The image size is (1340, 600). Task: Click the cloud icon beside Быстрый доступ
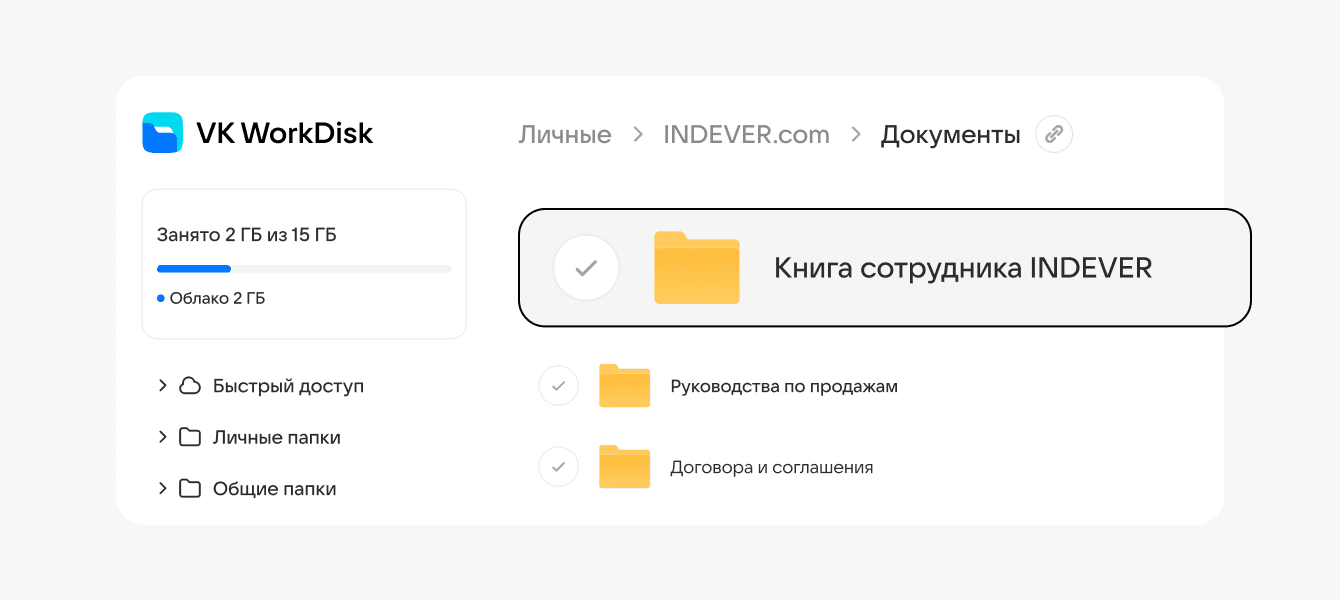point(190,386)
